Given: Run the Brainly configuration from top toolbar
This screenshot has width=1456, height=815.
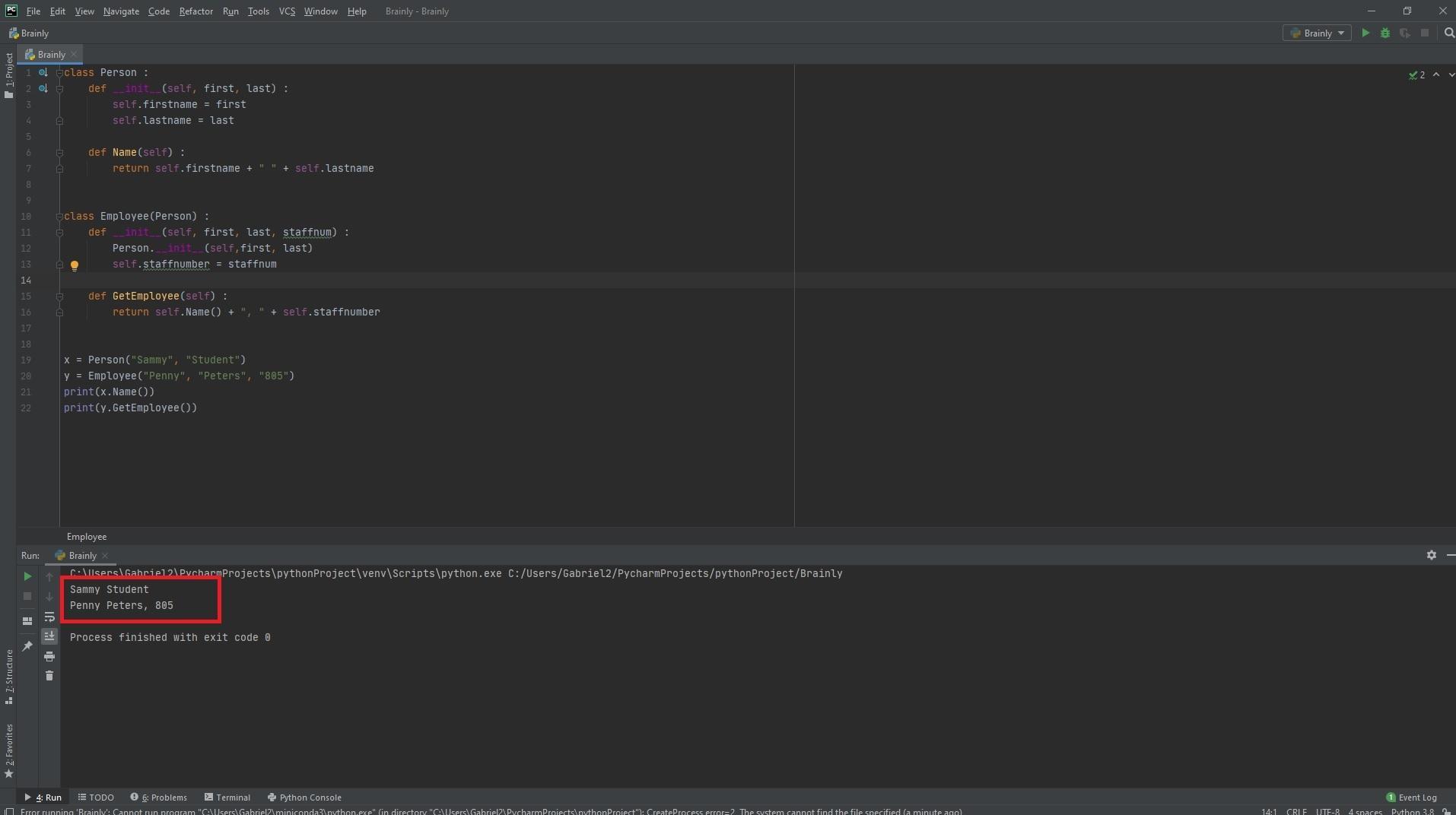Looking at the screenshot, I should pos(1365,33).
